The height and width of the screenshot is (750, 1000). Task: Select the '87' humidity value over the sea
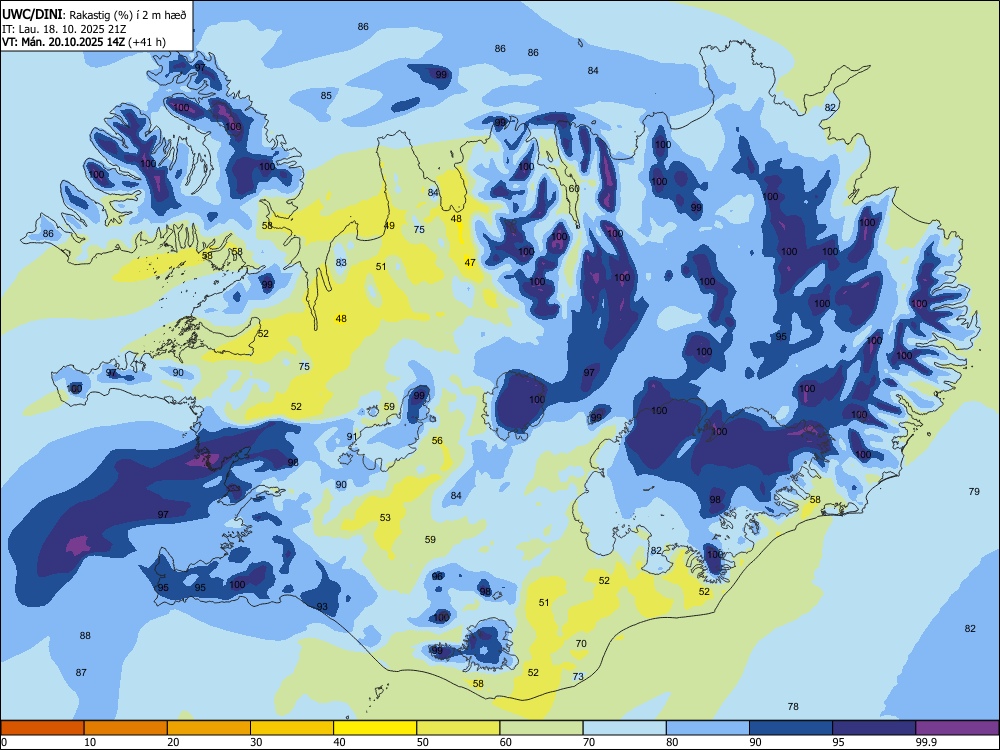coord(81,672)
